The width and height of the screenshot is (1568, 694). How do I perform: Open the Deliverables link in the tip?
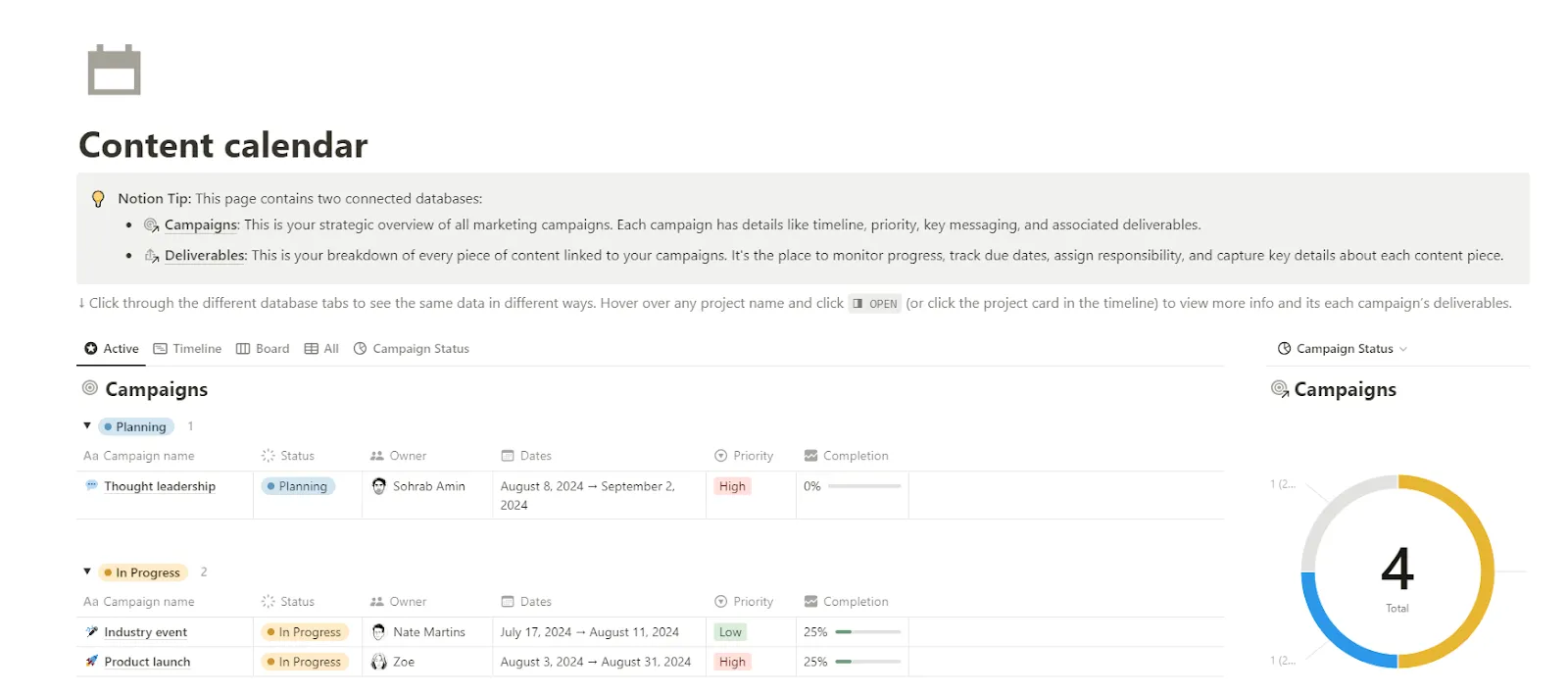[205, 256]
